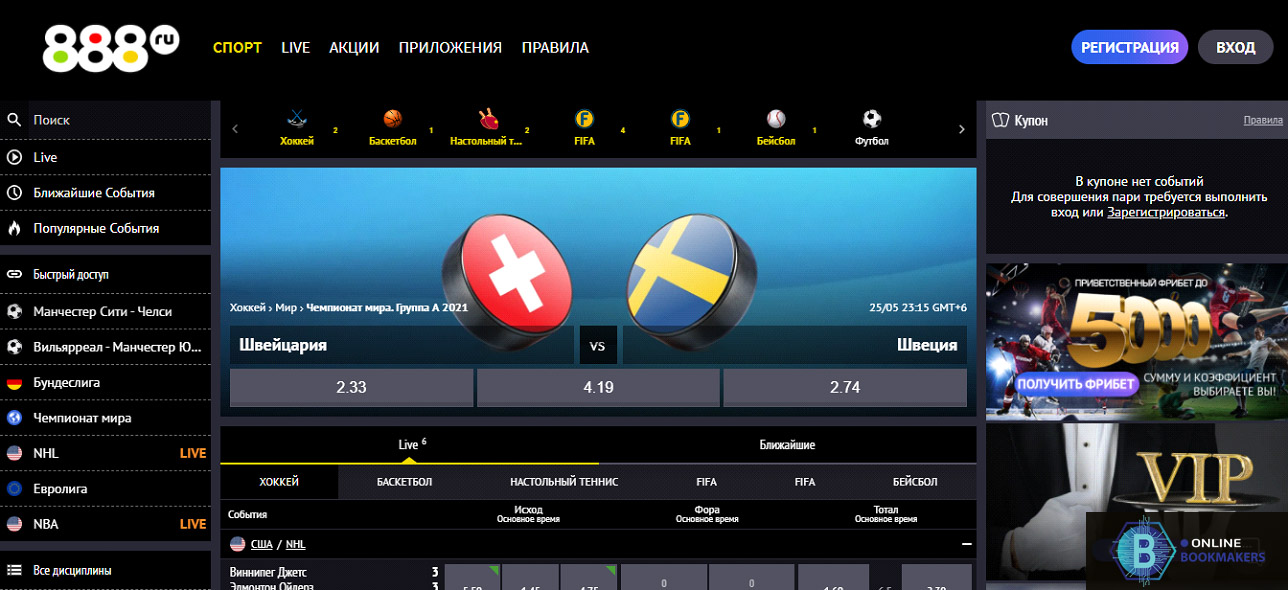Bet on Швейцария at odds 2.33
The image size is (1288, 590).
click(x=352, y=387)
